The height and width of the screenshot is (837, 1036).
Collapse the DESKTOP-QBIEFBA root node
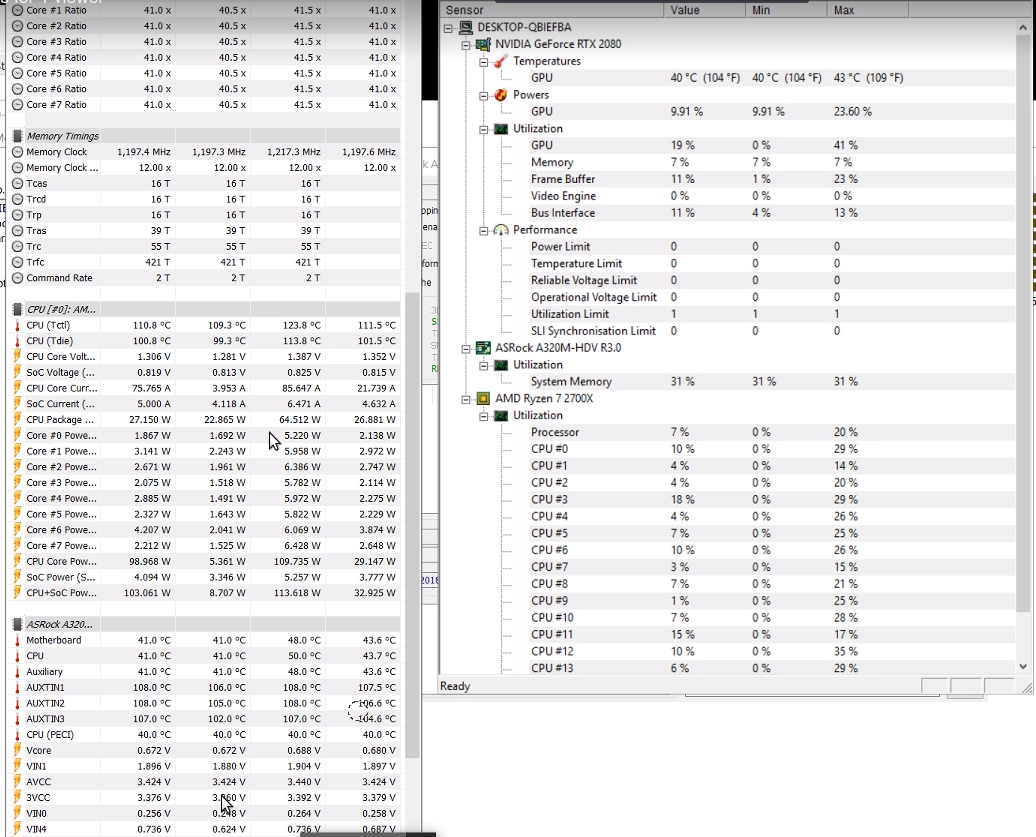[x=449, y=28]
